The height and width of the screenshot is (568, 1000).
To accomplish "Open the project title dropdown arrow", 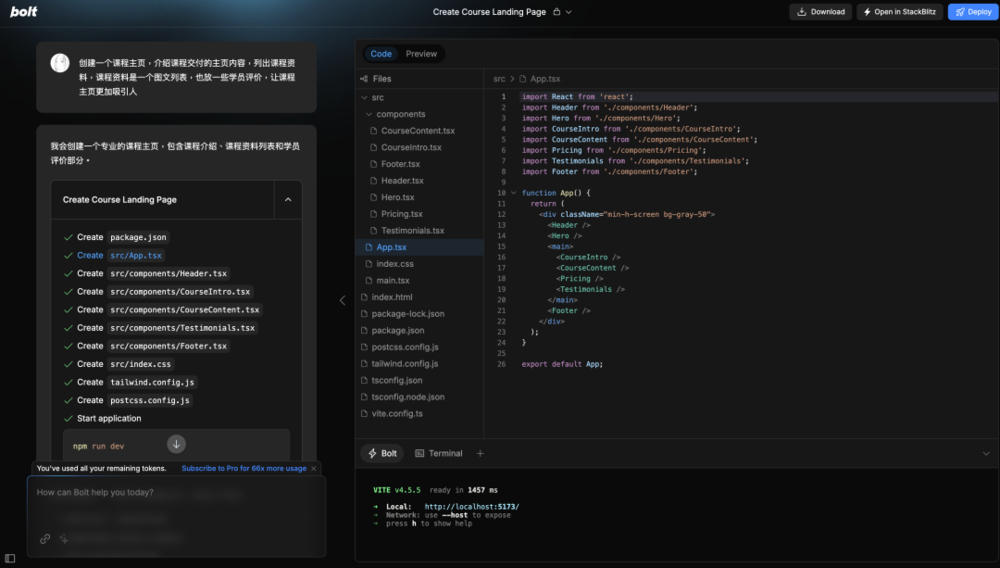I will click(569, 12).
